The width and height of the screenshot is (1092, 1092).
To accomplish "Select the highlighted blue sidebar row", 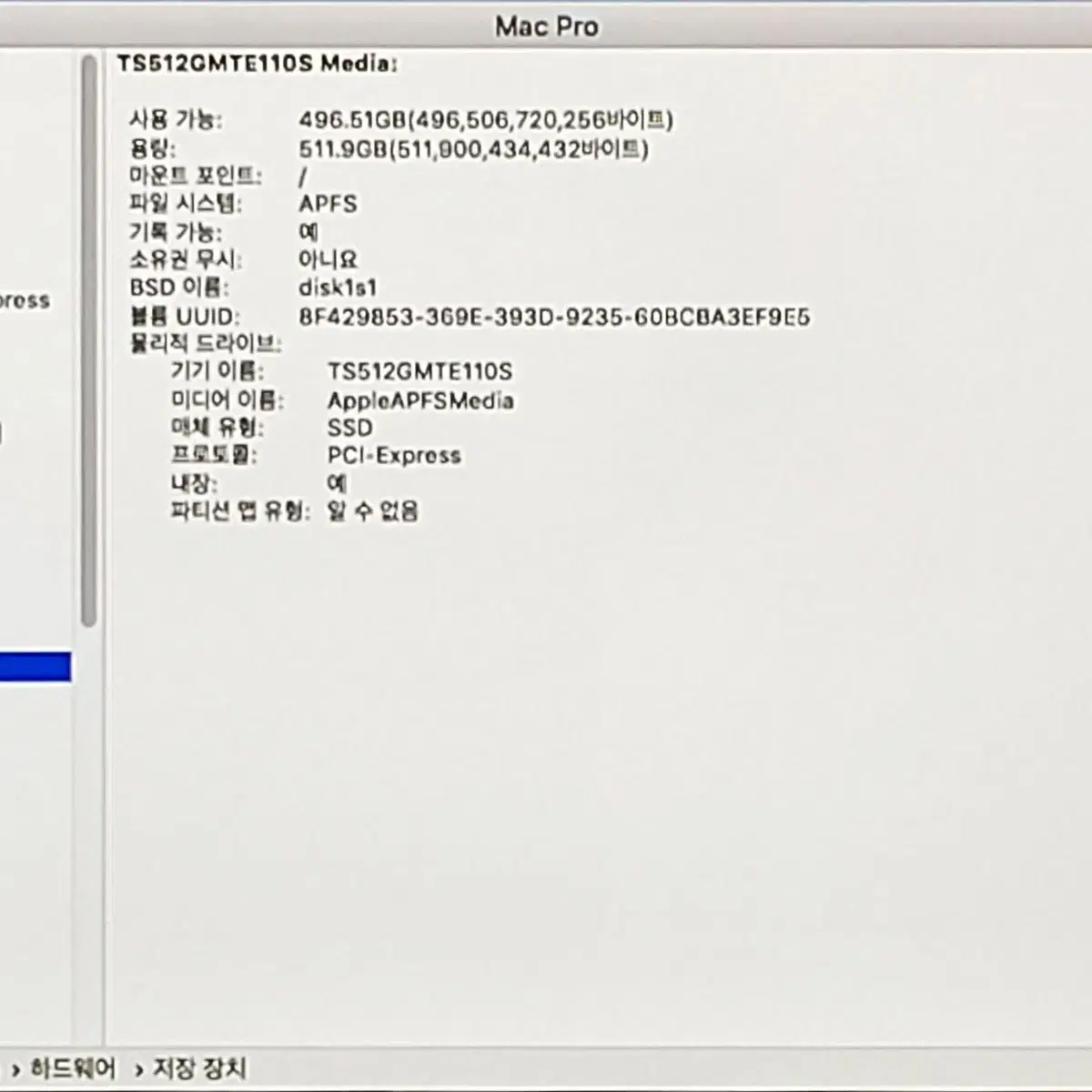I will pyautogui.click(x=35, y=666).
